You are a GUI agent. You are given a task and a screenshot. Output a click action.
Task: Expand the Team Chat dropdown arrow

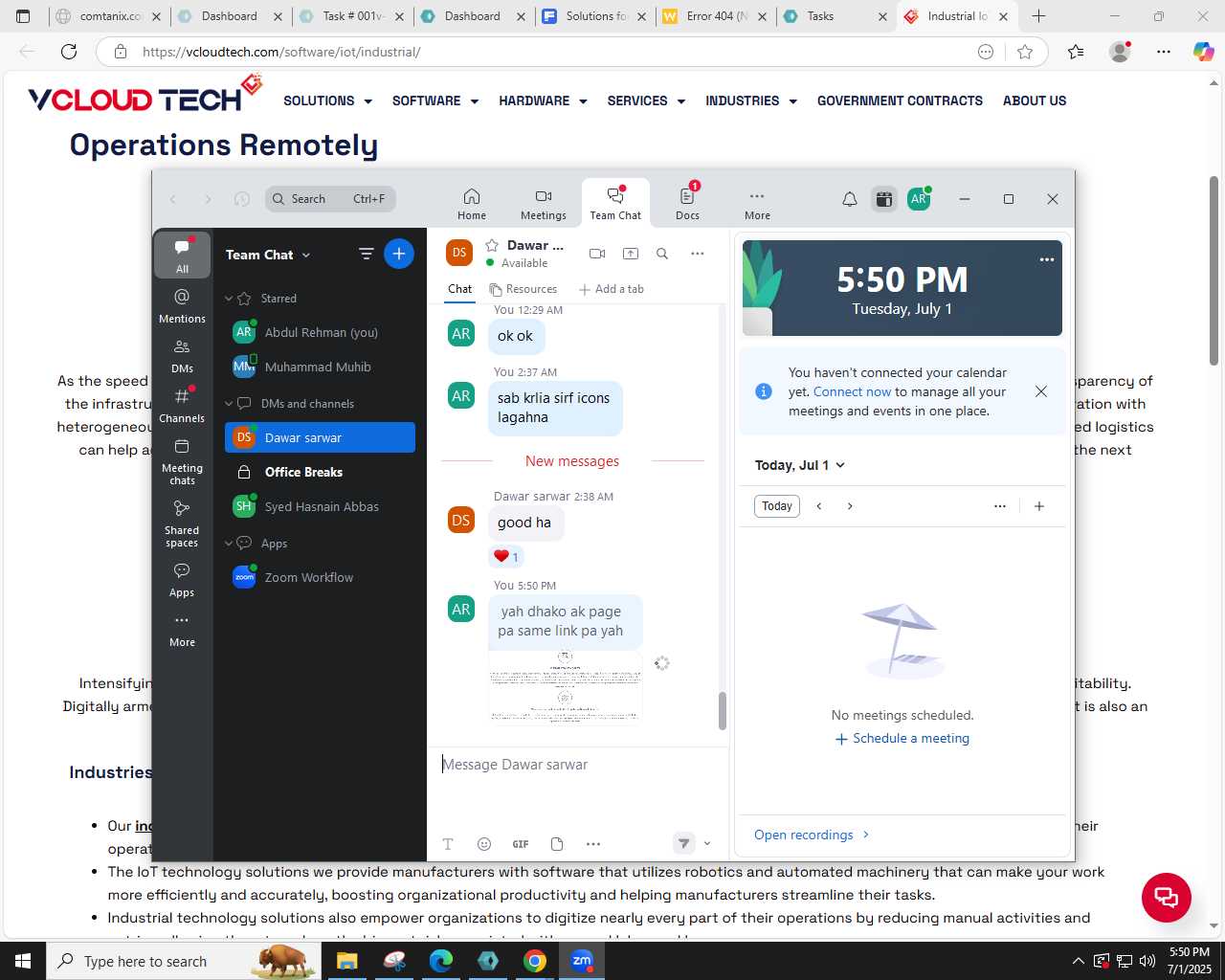pyautogui.click(x=306, y=256)
